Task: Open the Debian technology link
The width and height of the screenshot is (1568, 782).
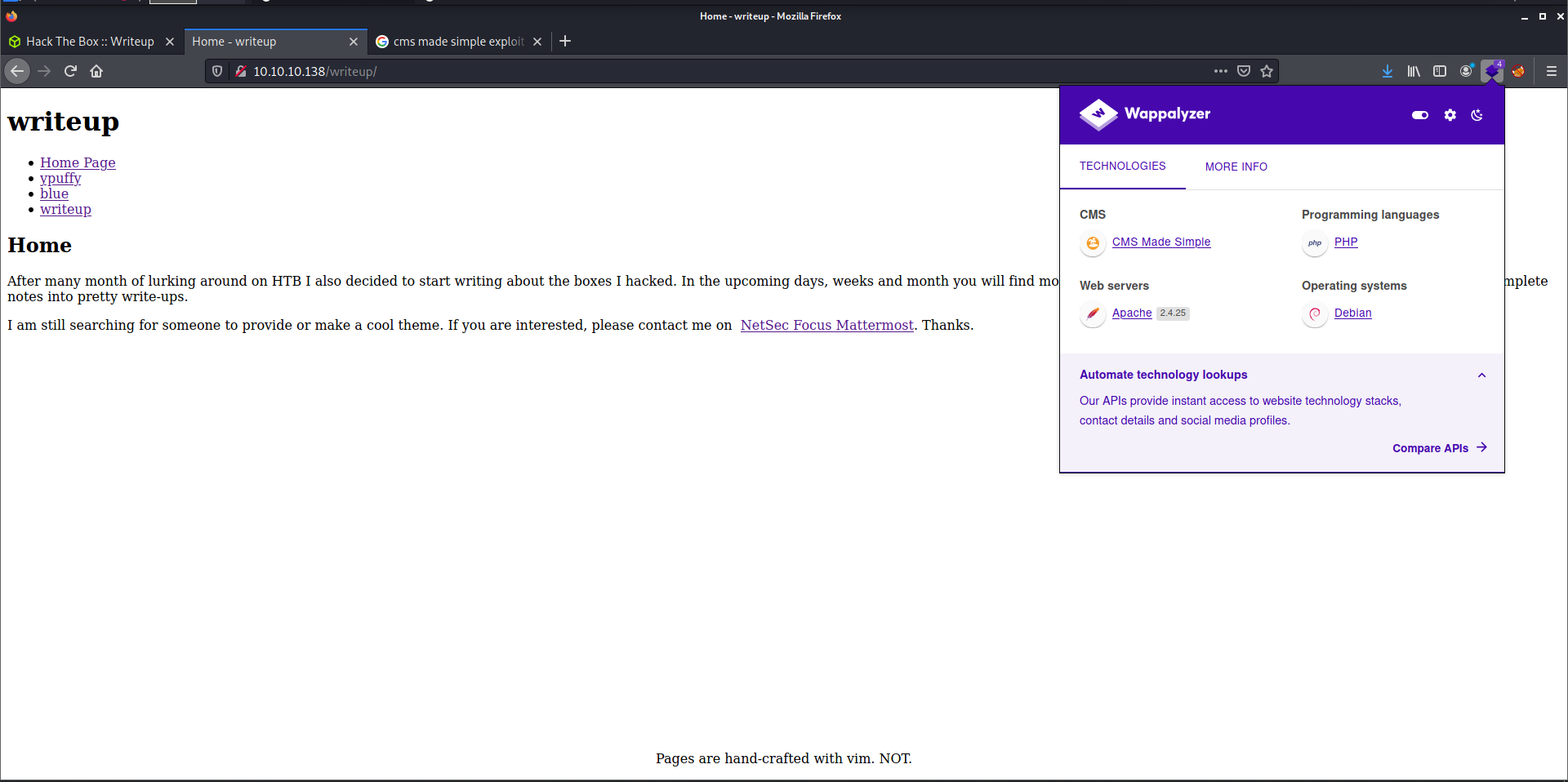Action: coord(1353,313)
